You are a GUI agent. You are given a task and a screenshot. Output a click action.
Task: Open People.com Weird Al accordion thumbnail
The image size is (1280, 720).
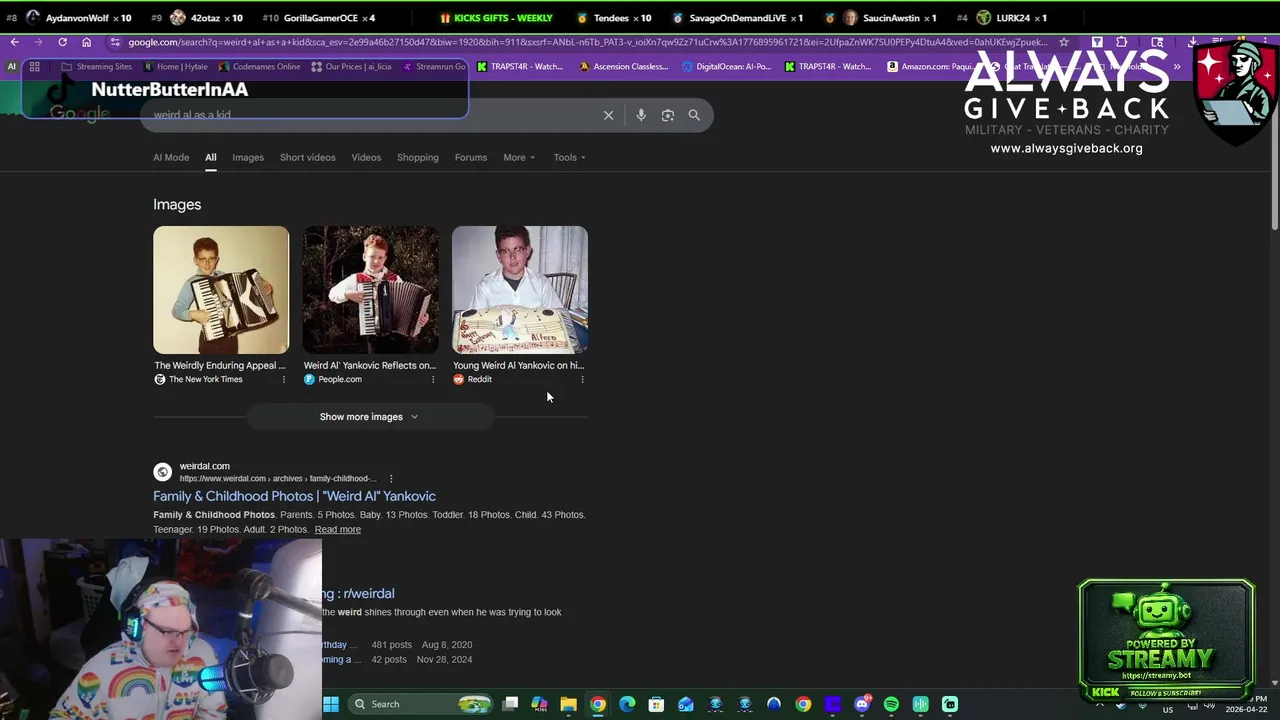click(371, 290)
